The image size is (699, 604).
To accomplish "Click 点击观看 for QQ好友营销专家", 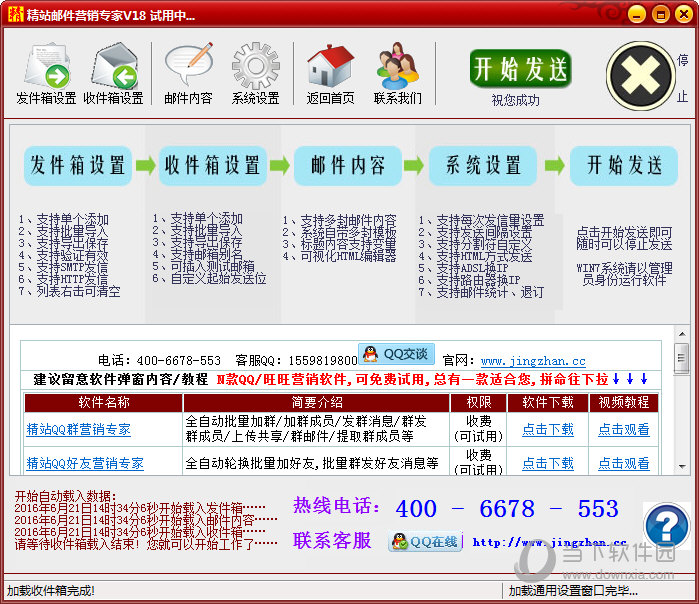I will [624, 463].
